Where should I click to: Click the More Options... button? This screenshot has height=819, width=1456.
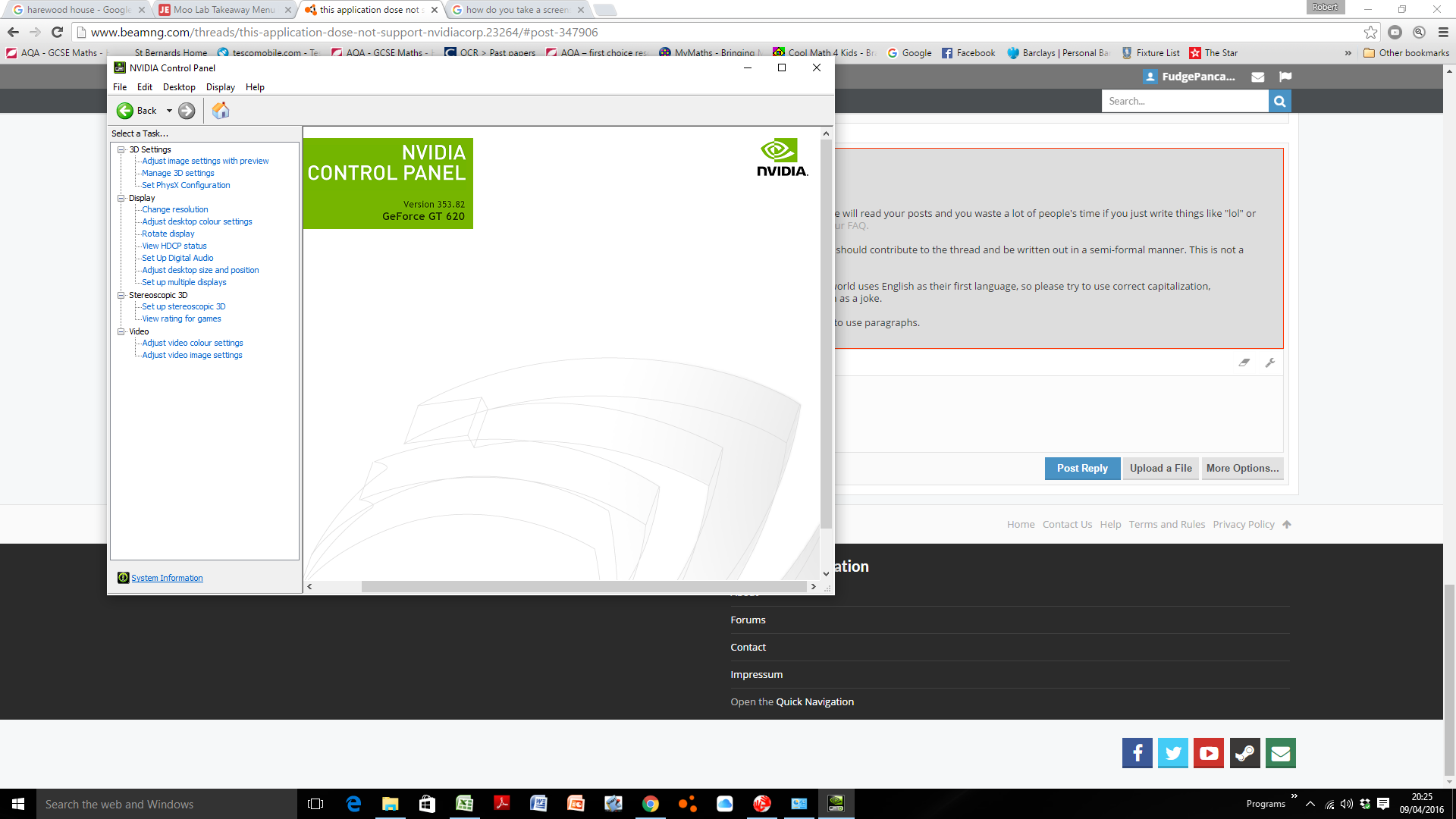[1242, 469]
